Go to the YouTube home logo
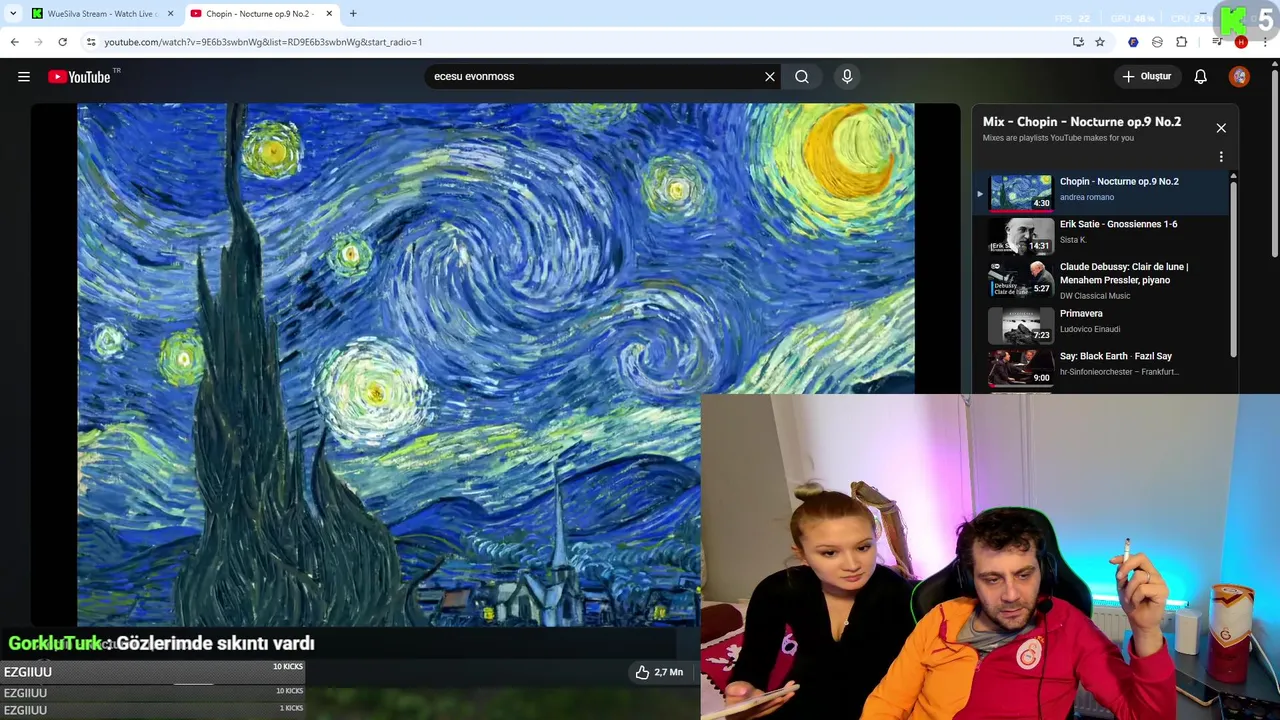 point(79,77)
